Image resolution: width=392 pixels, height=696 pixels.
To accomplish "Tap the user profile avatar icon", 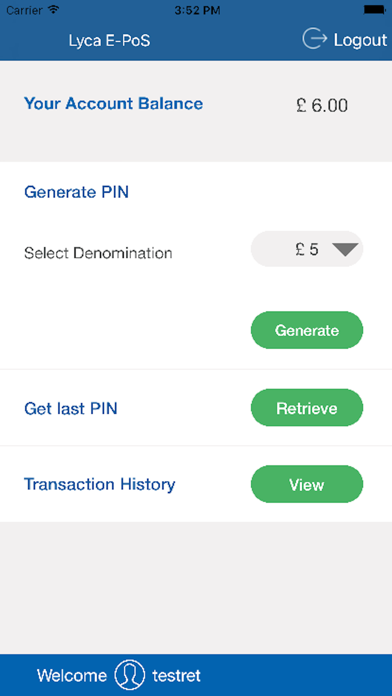I will 130,675.
